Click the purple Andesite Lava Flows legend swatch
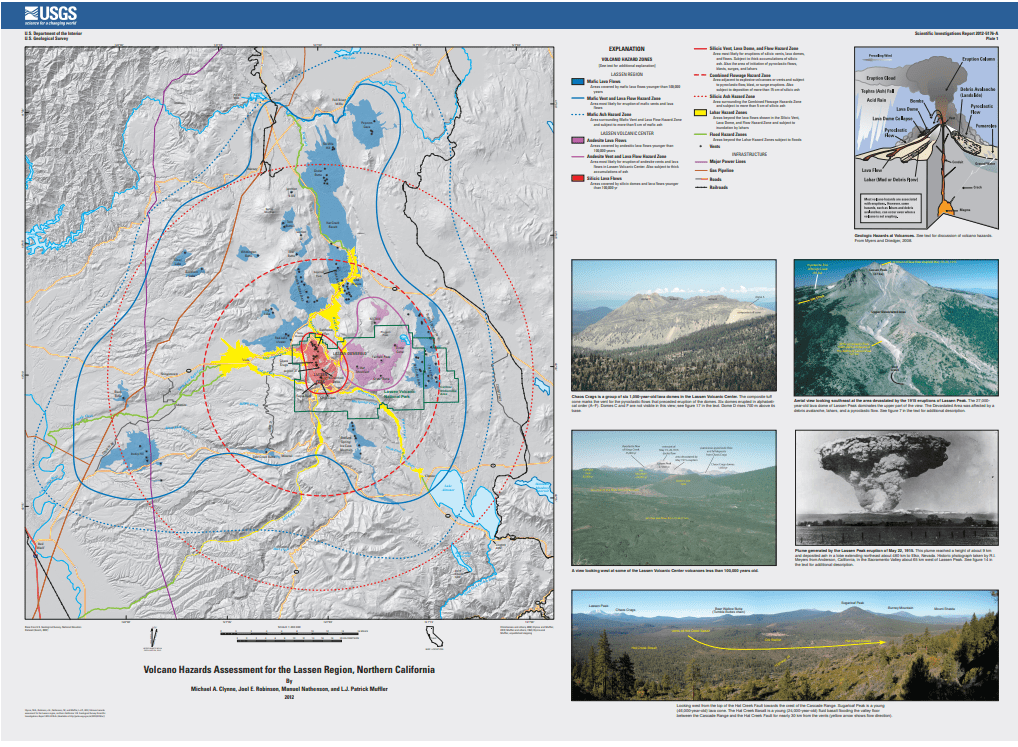1018x747 pixels. (577, 142)
